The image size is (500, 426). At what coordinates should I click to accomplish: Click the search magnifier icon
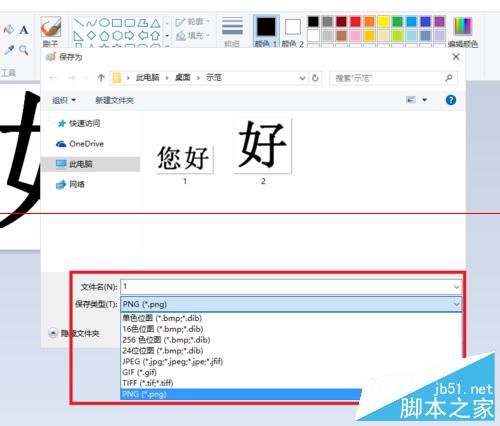(449, 78)
